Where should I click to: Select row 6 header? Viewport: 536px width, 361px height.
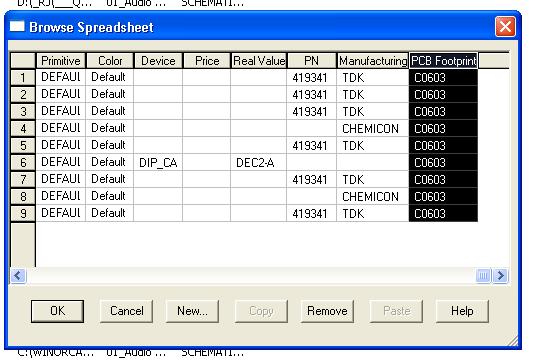coord(23,162)
